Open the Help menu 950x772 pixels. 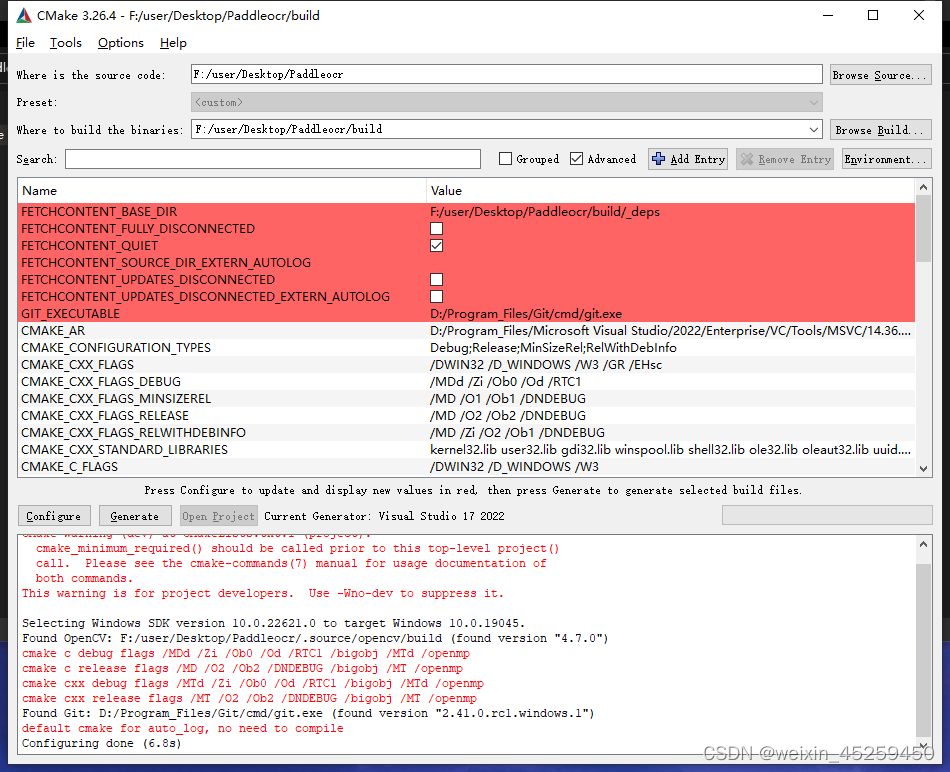coord(173,43)
